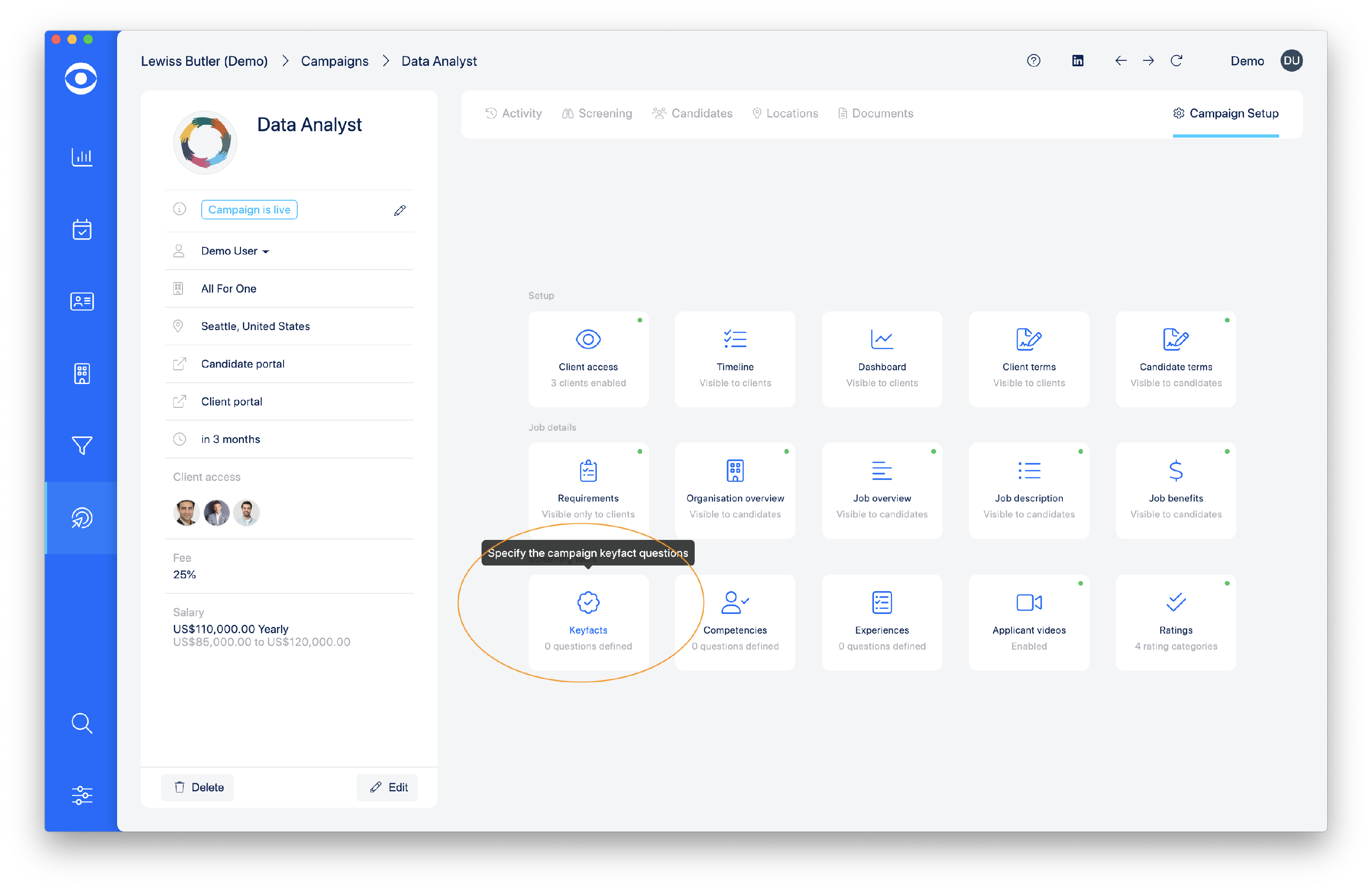Open the Client access eye tile
The height and width of the screenshot is (891, 1372).
point(588,359)
